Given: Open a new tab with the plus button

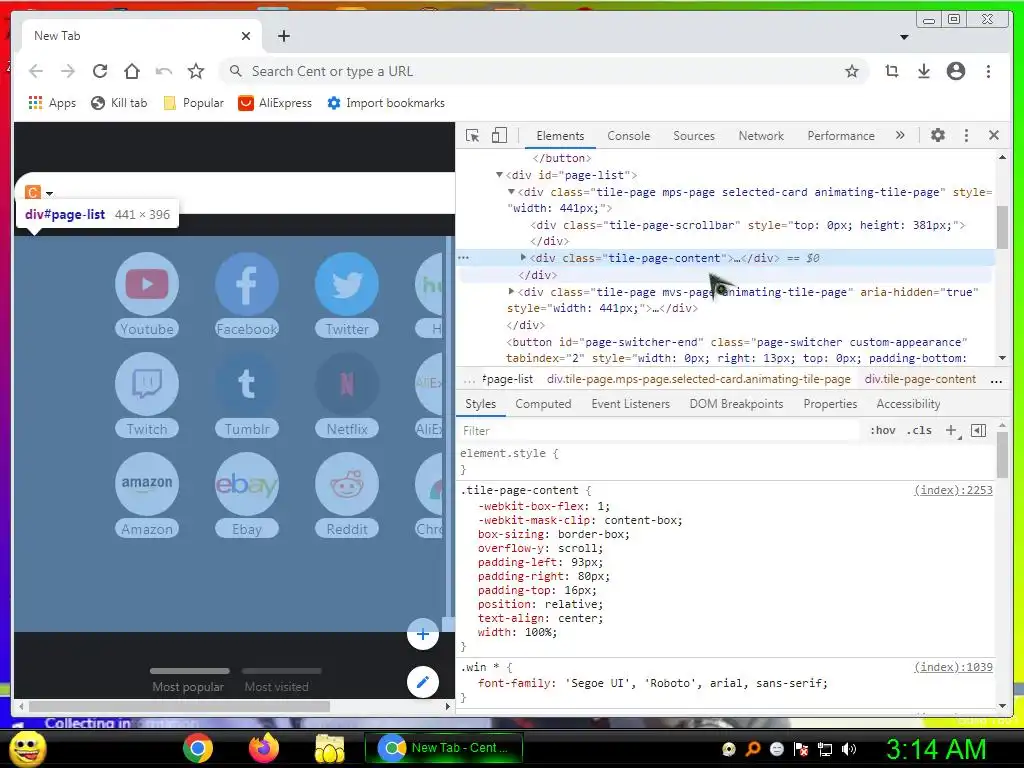Looking at the screenshot, I should (x=283, y=36).
